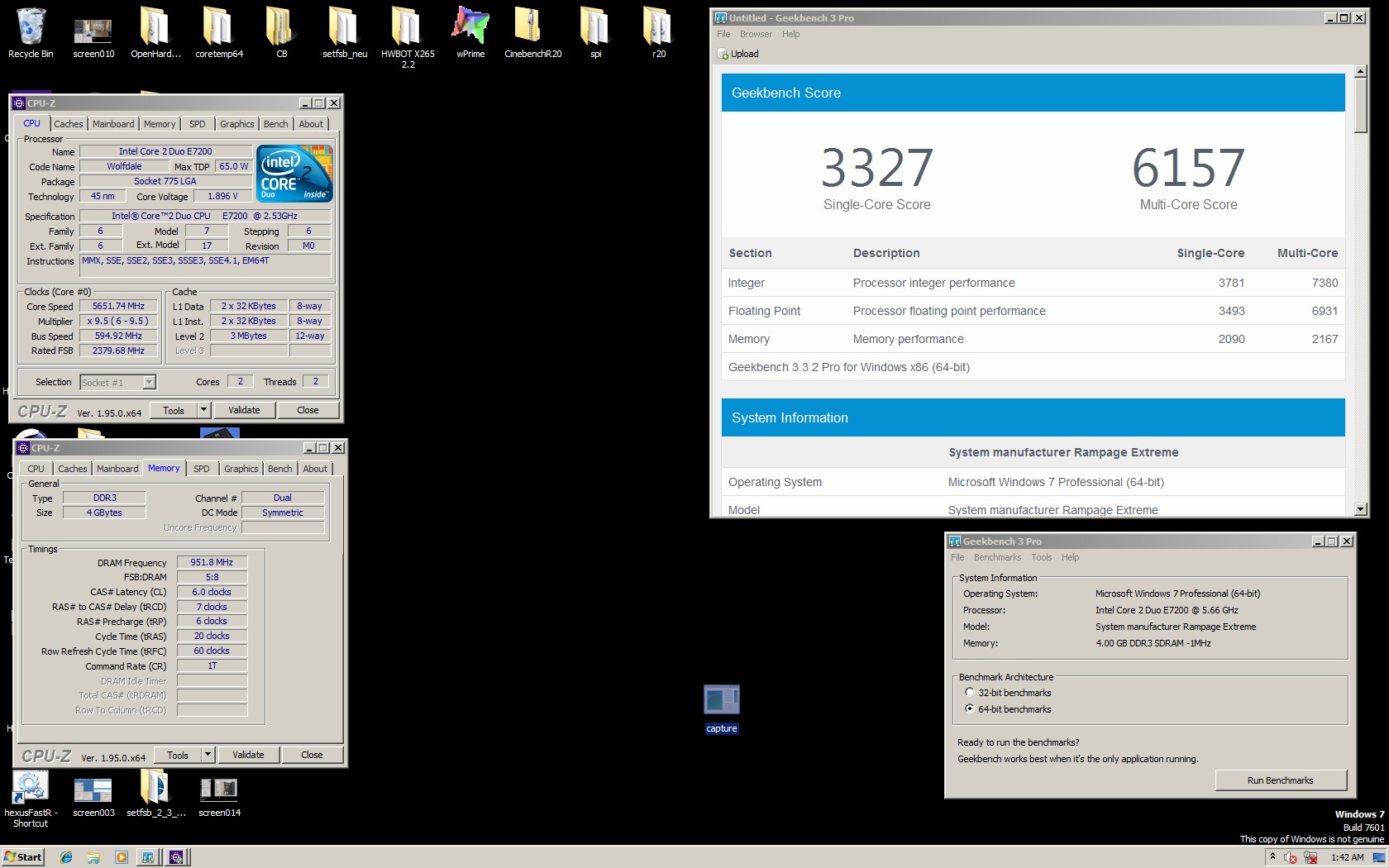1389x868 pixels.
Task: Click Close button in the top CPU-Z window
Action: (308, 410)
